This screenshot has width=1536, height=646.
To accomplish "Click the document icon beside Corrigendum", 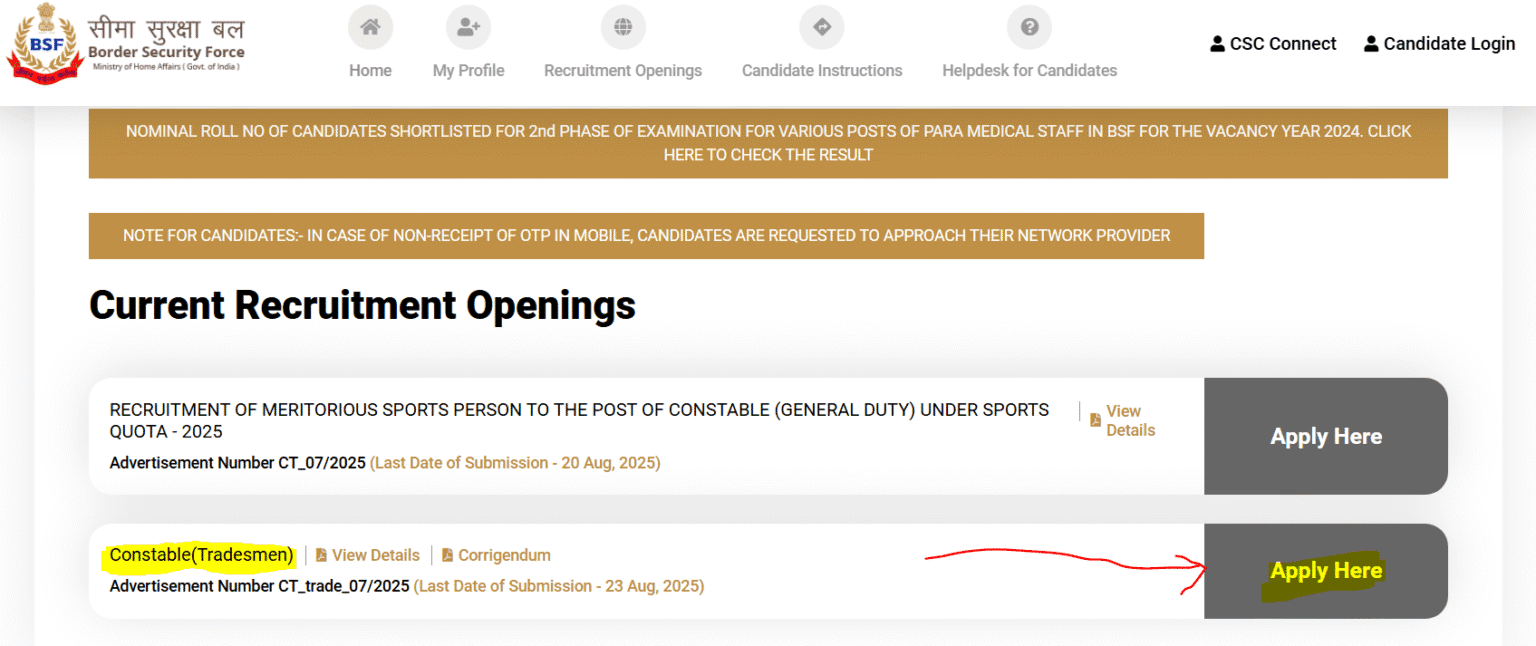I will 448,554.
